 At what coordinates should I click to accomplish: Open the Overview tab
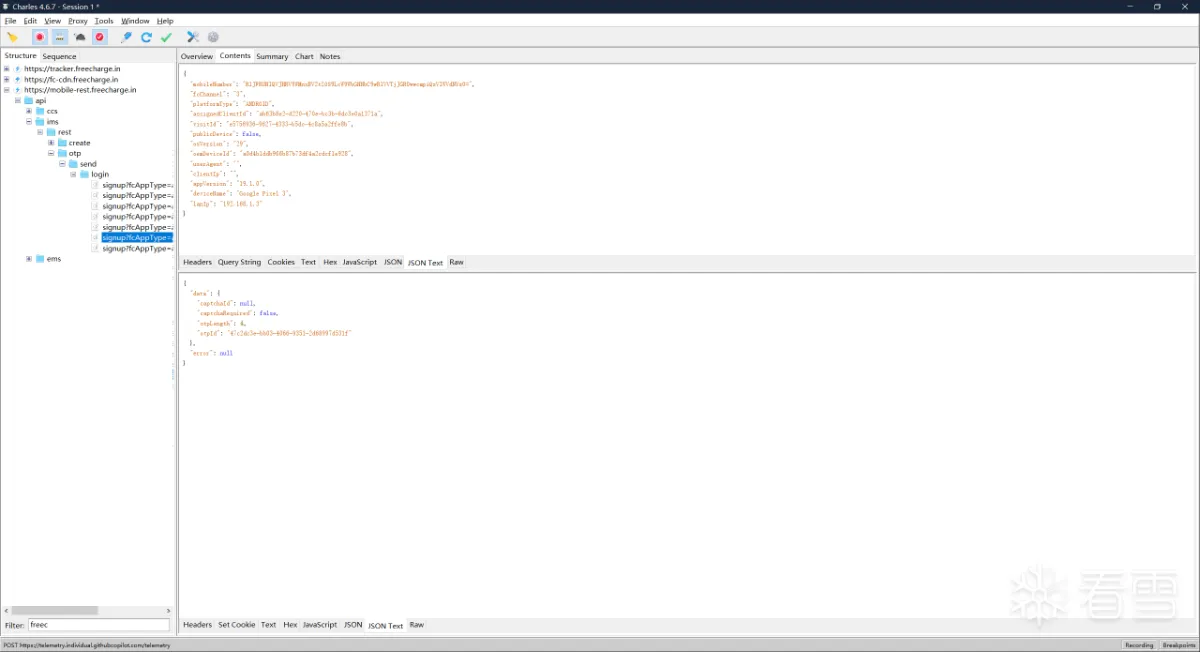coord(196,56)
